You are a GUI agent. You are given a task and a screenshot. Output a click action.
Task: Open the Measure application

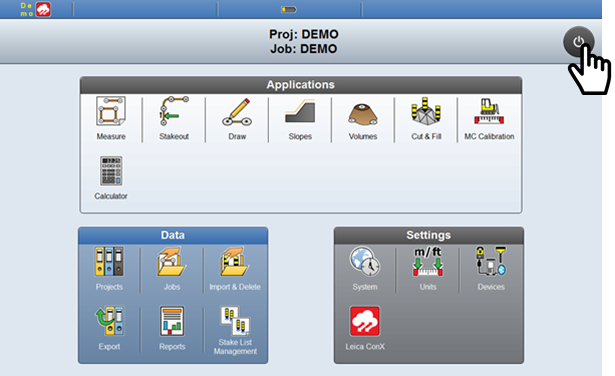click(111, 118)
